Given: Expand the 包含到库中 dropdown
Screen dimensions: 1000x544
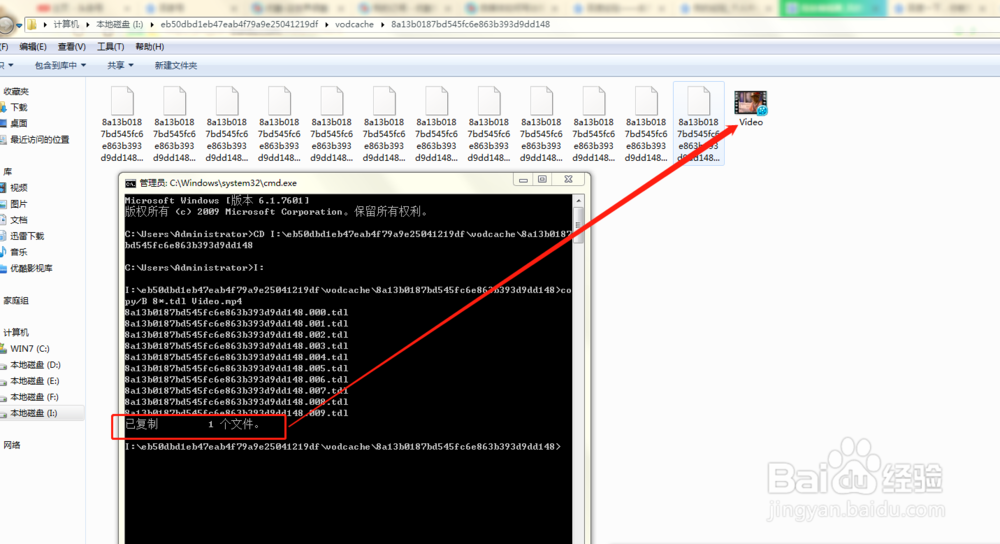Looking at the screenshot, I should (x=60, y=65).
